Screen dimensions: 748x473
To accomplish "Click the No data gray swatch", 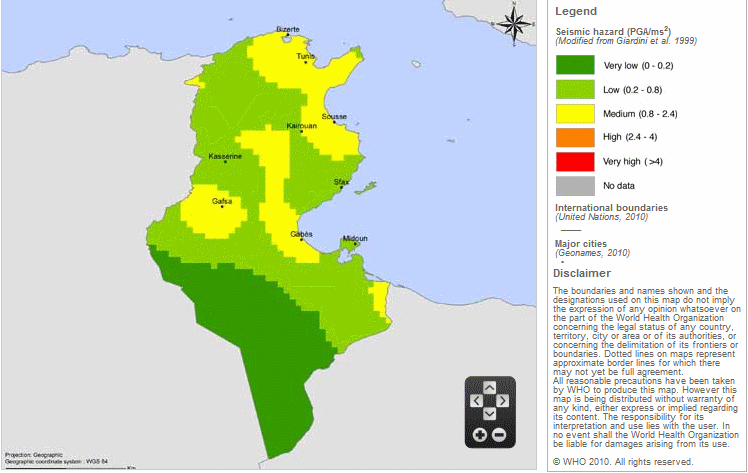I will tap(575, 186).
